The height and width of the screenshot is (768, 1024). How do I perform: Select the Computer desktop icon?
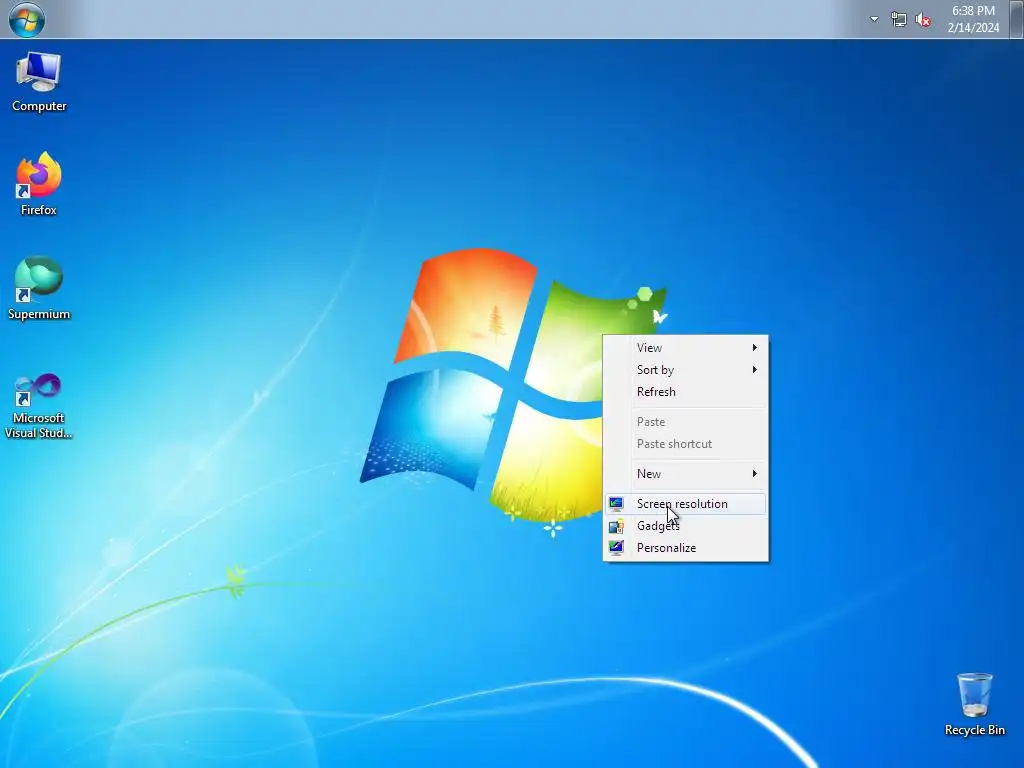click(x=39, y=82)
